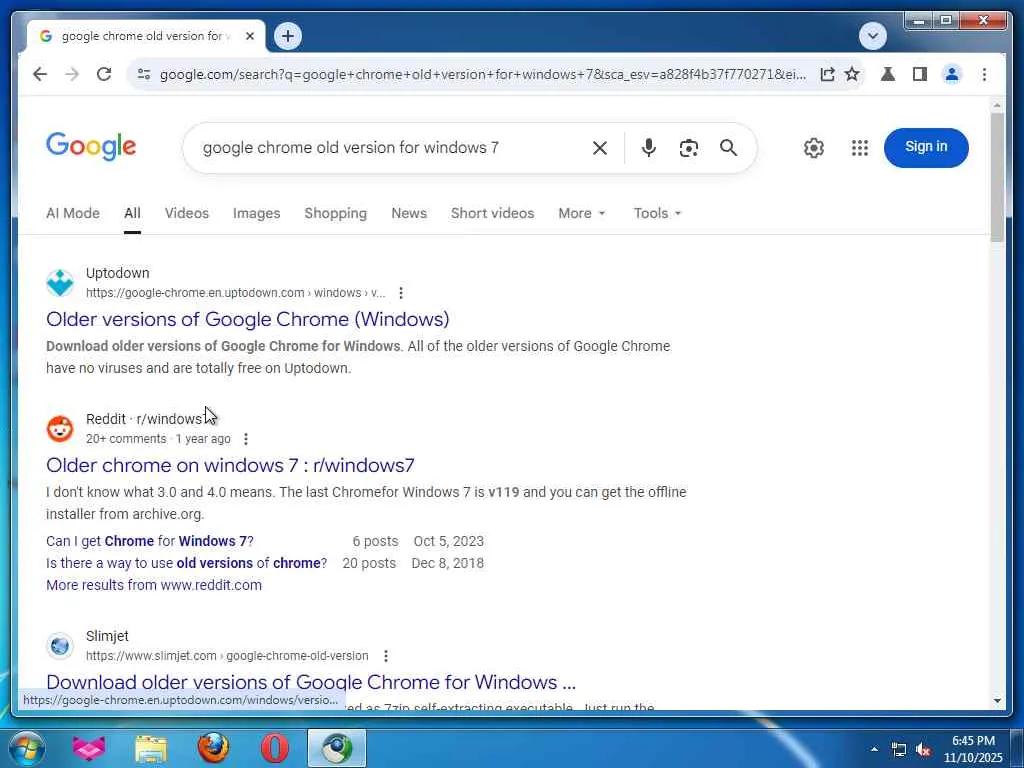Open Download older versions of Google Chrome link
This screenshot has width=1024, height=768.
click(x=311, y=682)
